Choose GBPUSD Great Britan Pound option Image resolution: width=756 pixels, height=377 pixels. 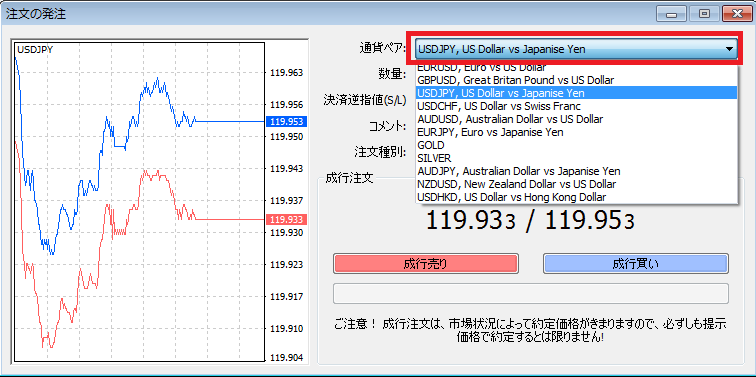pyautogui.click(x=576, y=80)
